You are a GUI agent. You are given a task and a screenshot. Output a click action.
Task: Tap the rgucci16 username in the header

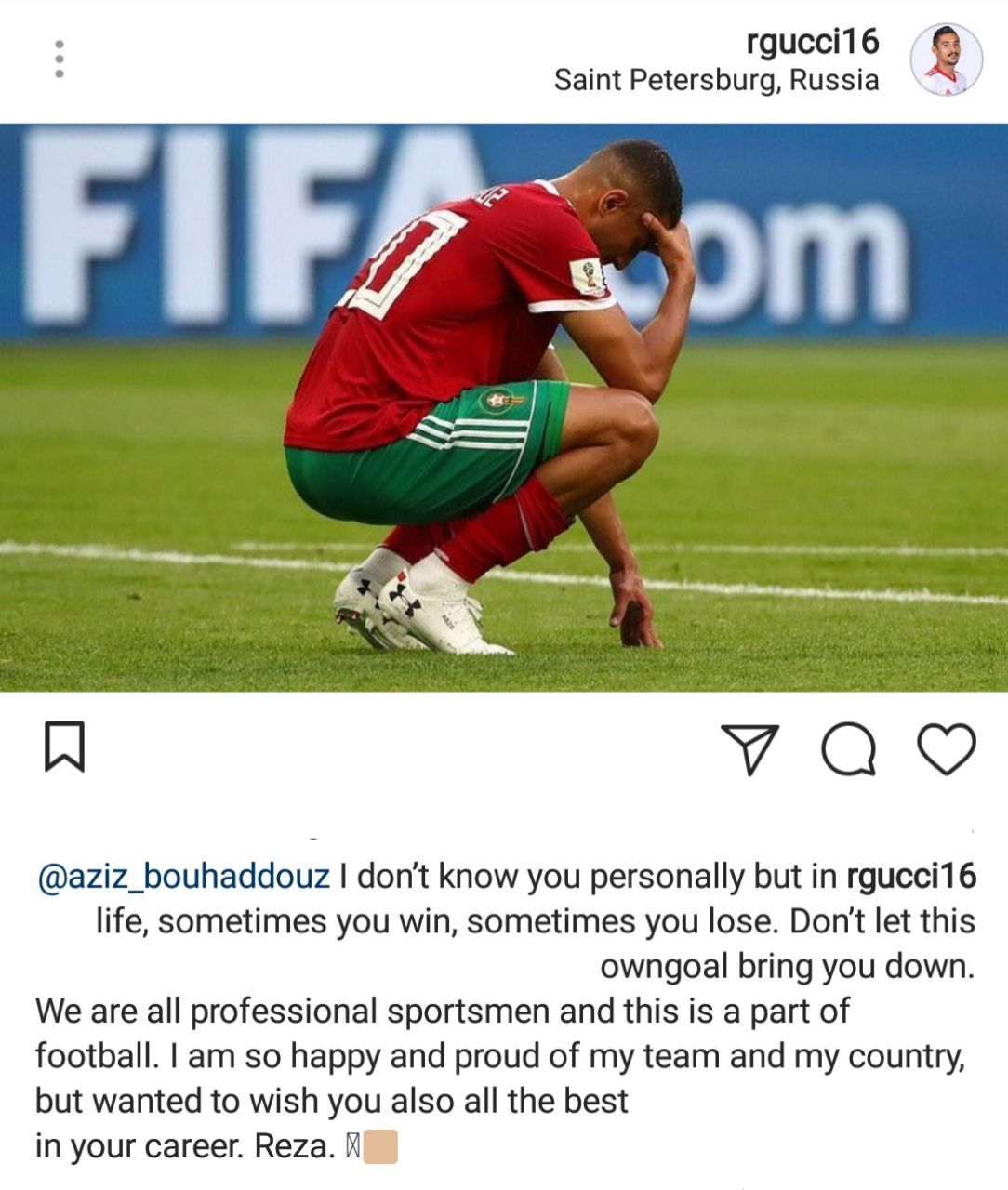tap(813, 41)
